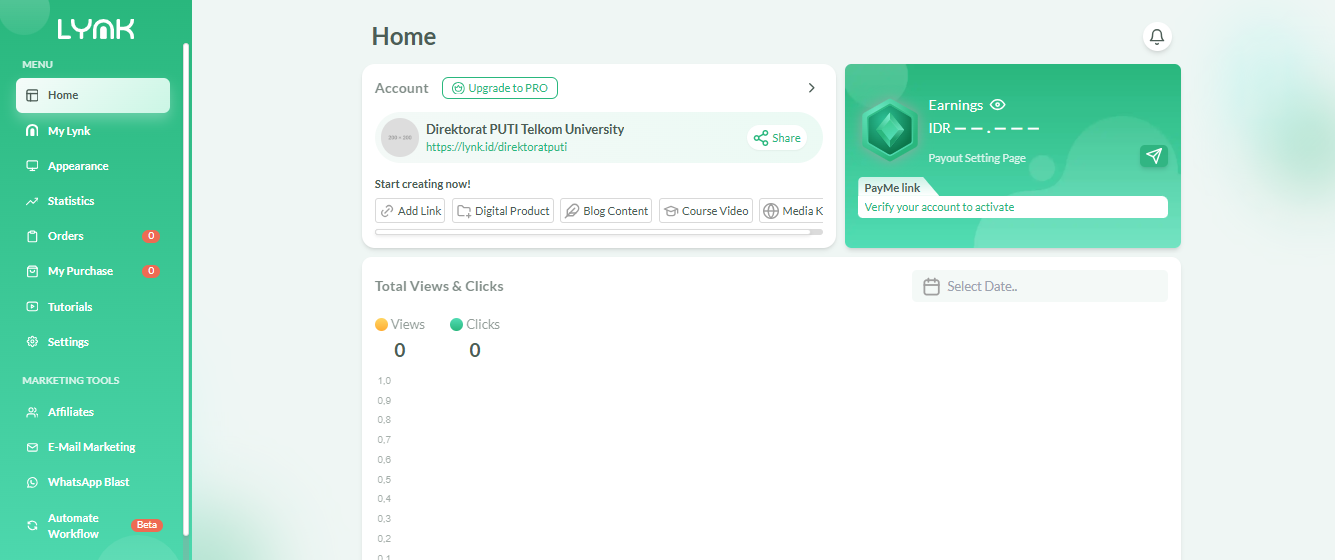Open the Settings gear menu item
Image resolution: width=1335 pixels, height=560 pixels.
68,342
